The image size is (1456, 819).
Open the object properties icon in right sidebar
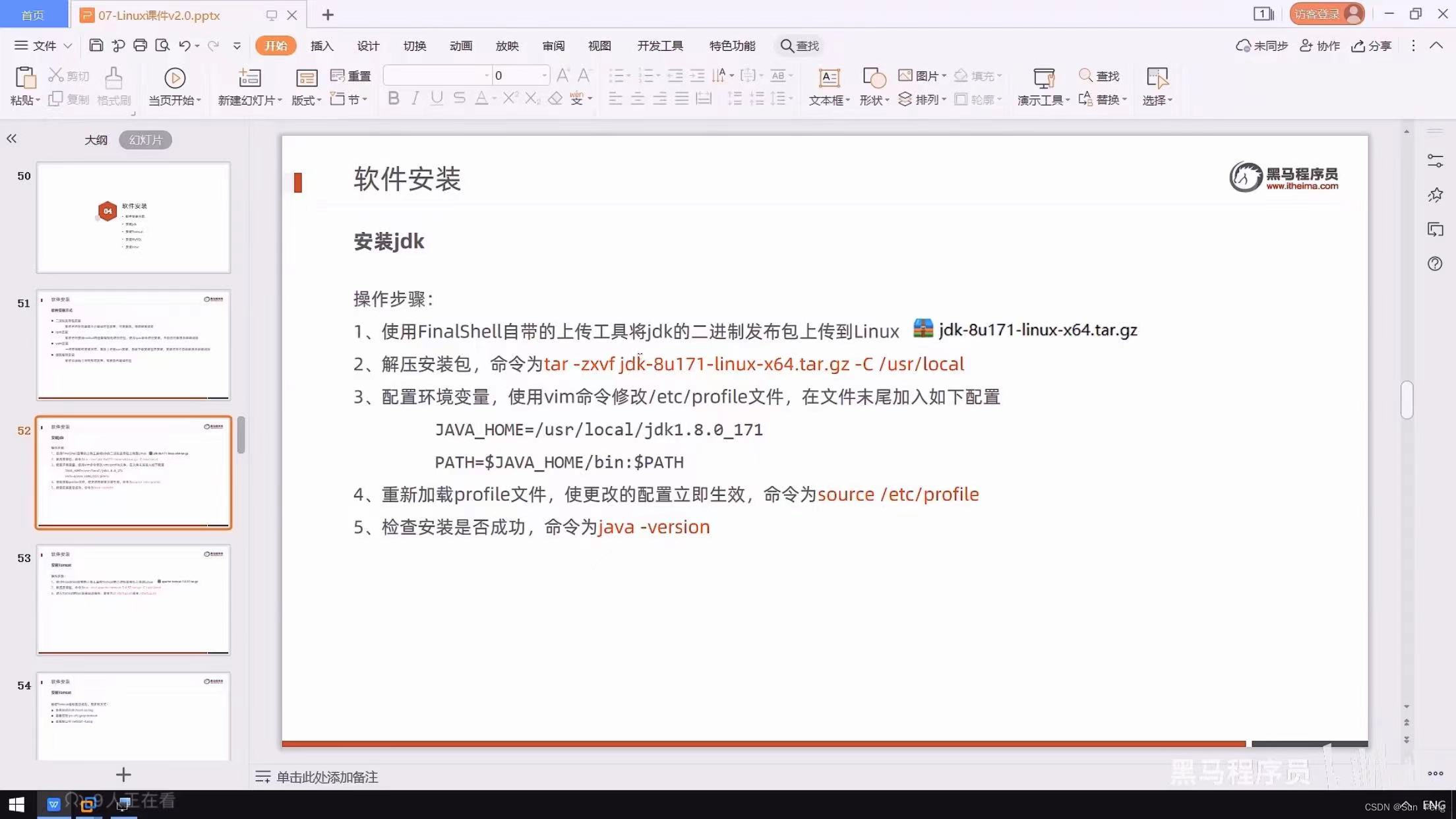[x=1435, y=161]
